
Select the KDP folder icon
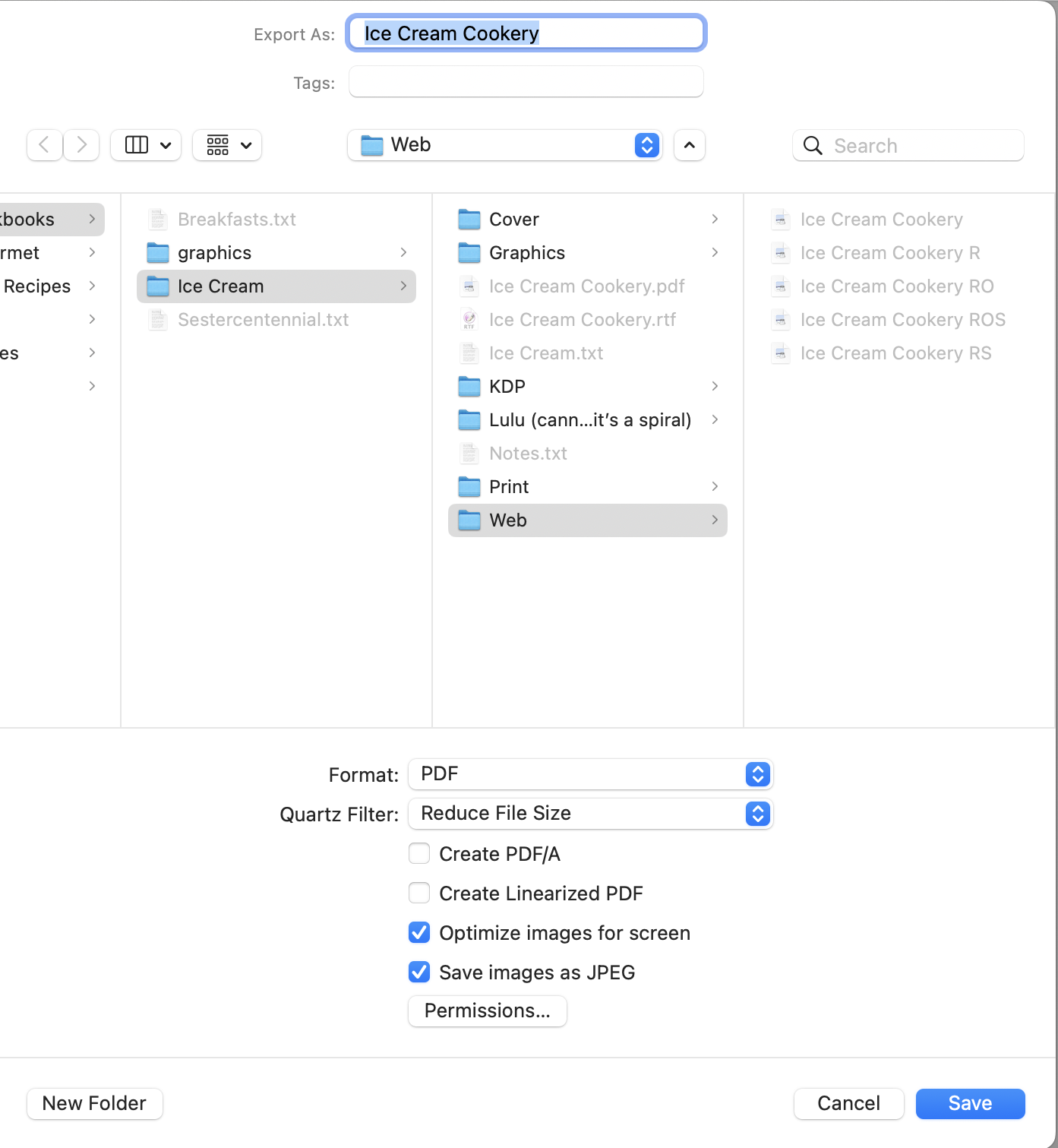[x=469, y=387]
